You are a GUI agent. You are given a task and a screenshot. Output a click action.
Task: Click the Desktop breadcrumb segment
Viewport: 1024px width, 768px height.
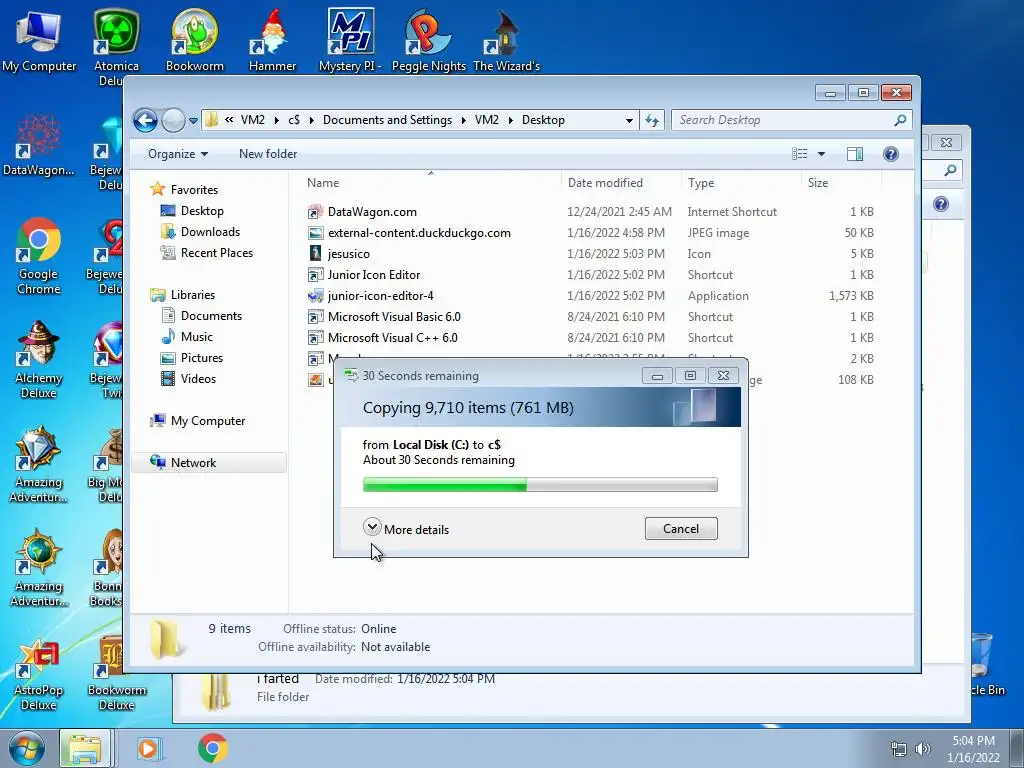point(543,120)
